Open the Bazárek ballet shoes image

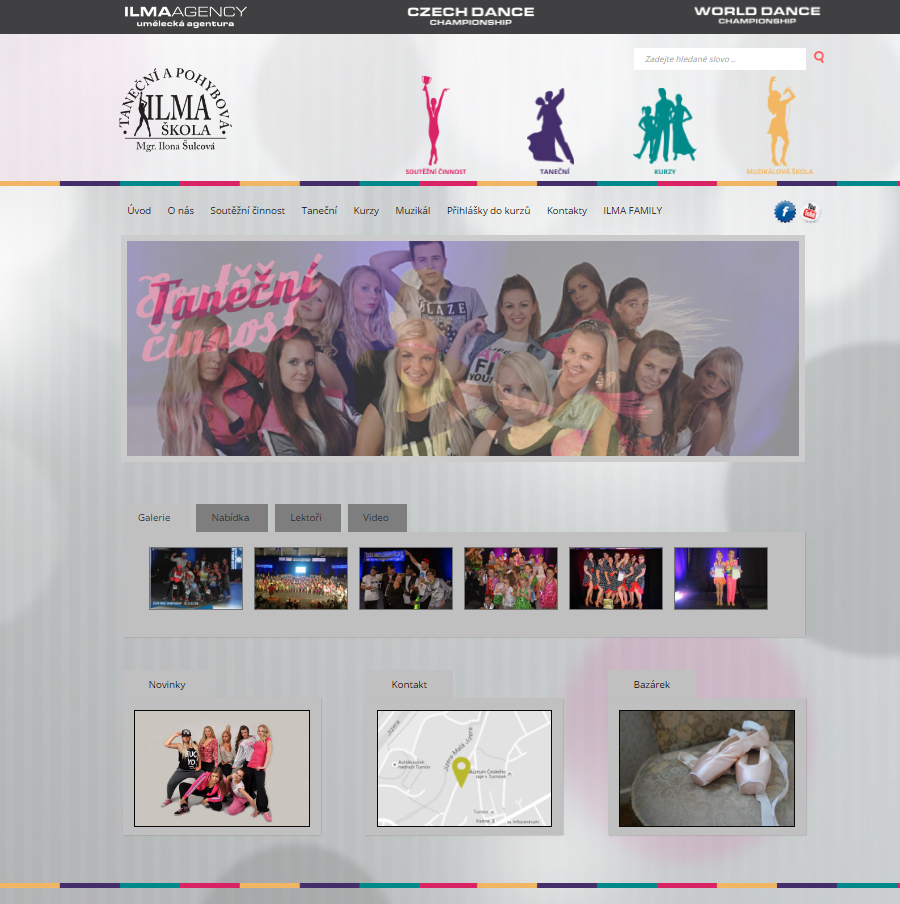pos(706,768)
